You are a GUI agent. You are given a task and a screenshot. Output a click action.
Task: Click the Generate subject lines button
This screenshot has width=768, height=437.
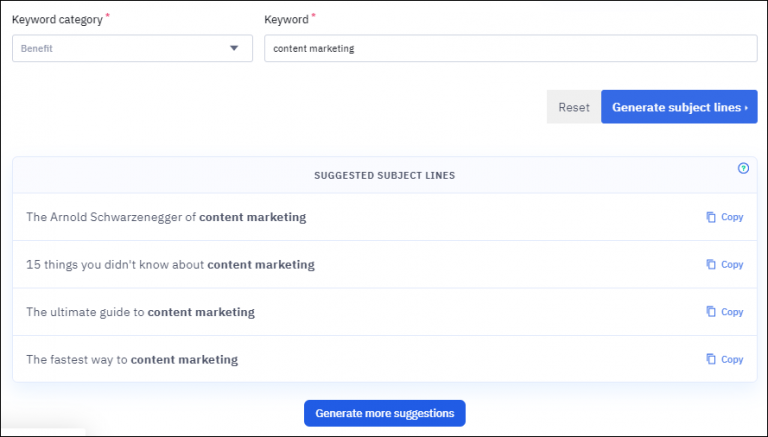click(679, 107)
